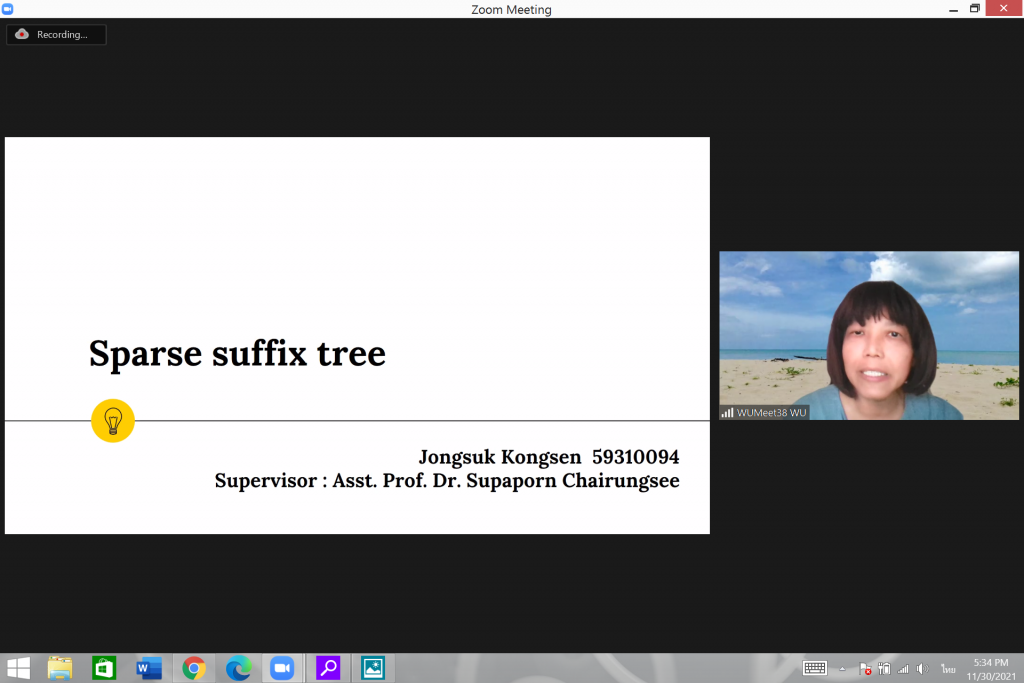Screen dimensions: 1024x683
Task: Switch the Thai input language indicator
Action: tap(946, 668)
